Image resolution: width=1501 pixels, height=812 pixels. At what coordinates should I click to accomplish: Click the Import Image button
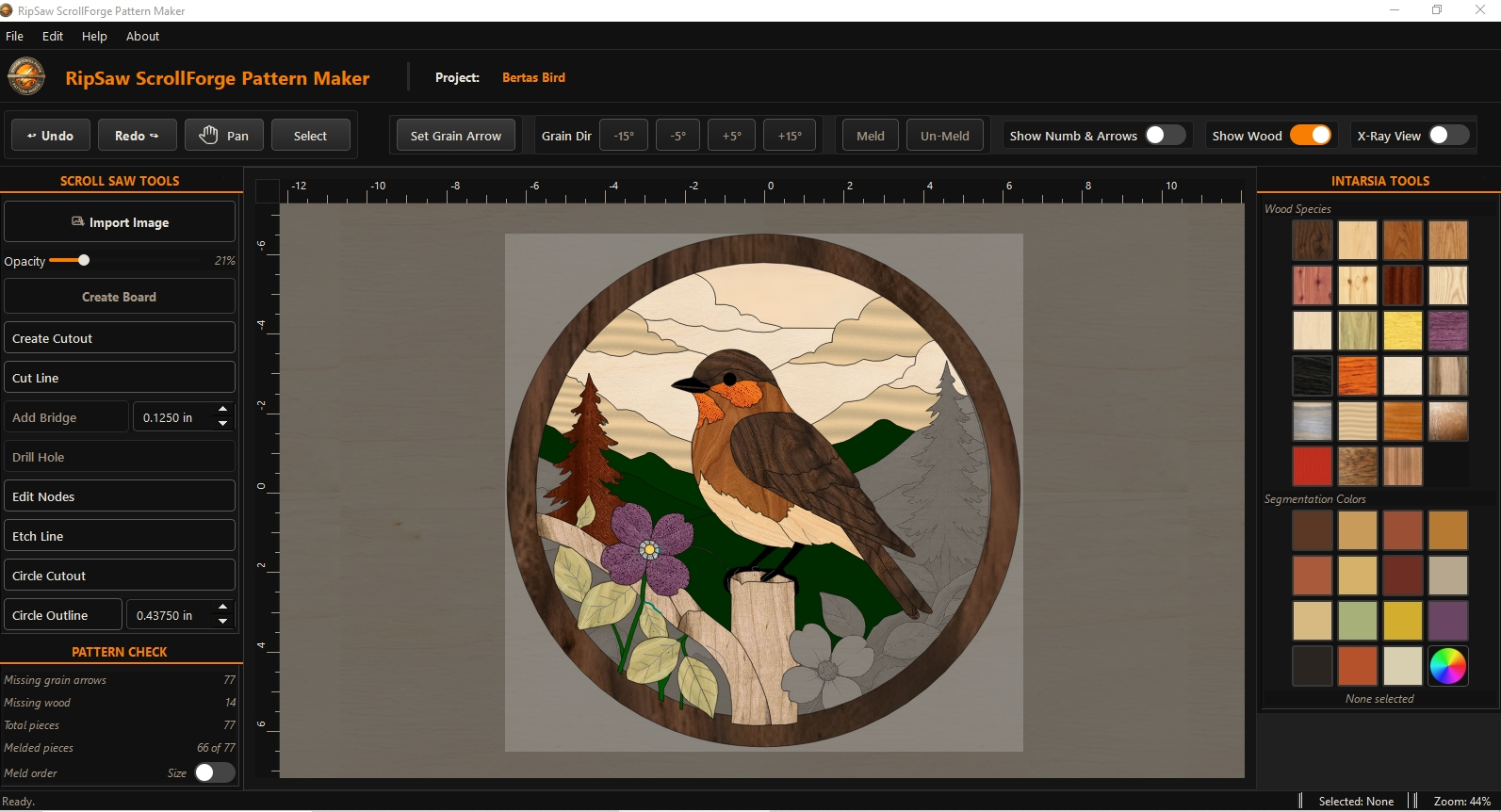tap(120, 222)
